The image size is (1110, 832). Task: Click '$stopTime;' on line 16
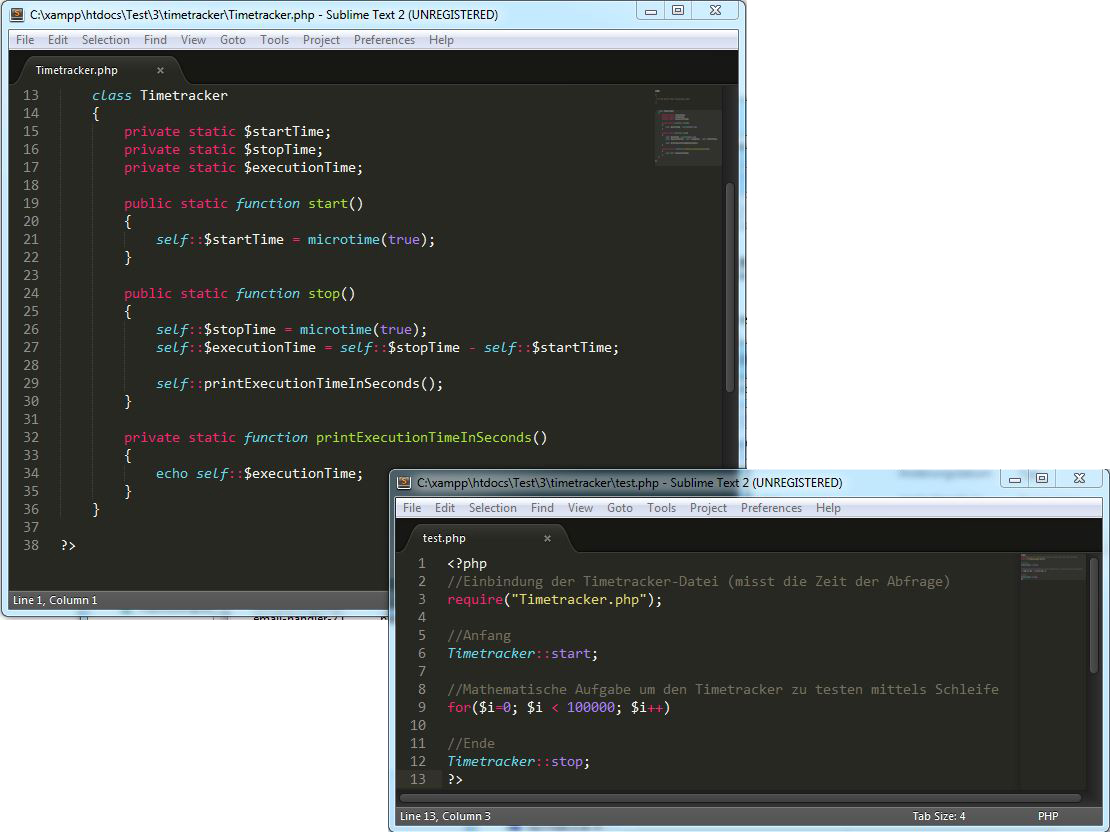283,149
